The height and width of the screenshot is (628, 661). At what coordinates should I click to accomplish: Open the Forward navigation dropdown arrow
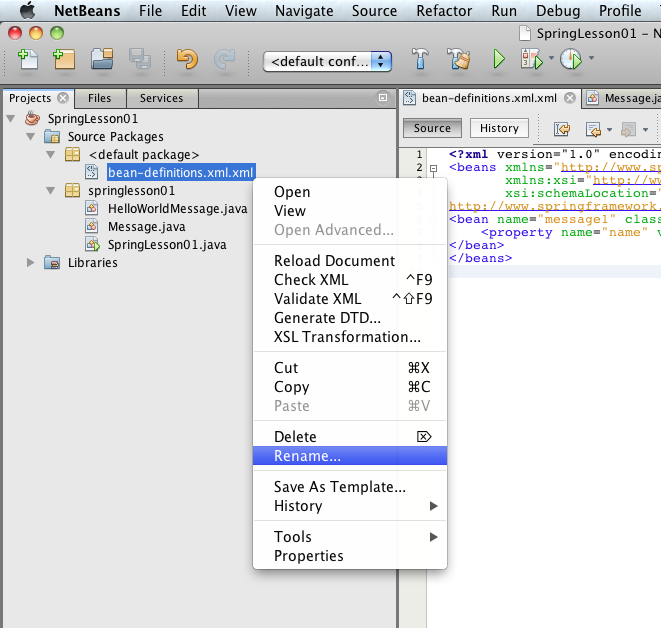645,130
